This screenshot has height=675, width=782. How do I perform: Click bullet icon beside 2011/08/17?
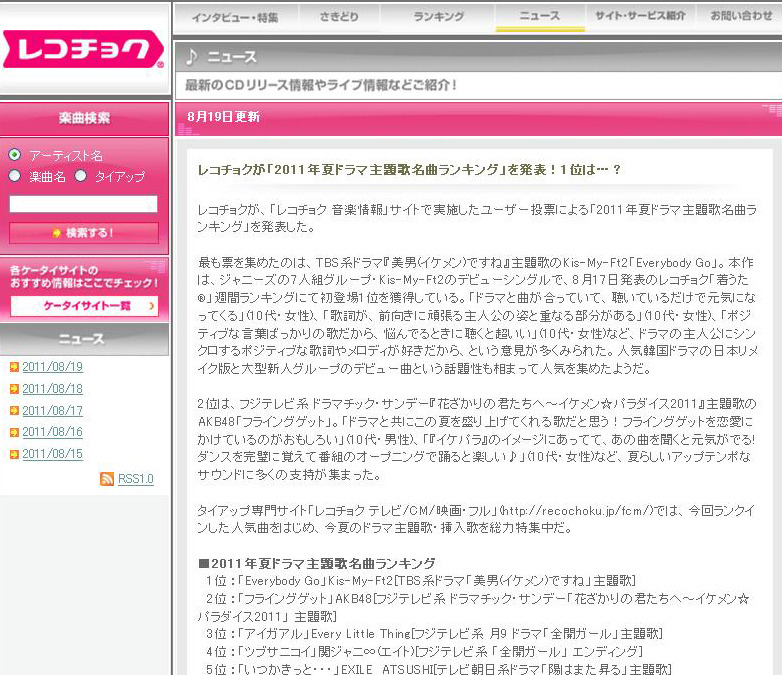coord(14,411)
